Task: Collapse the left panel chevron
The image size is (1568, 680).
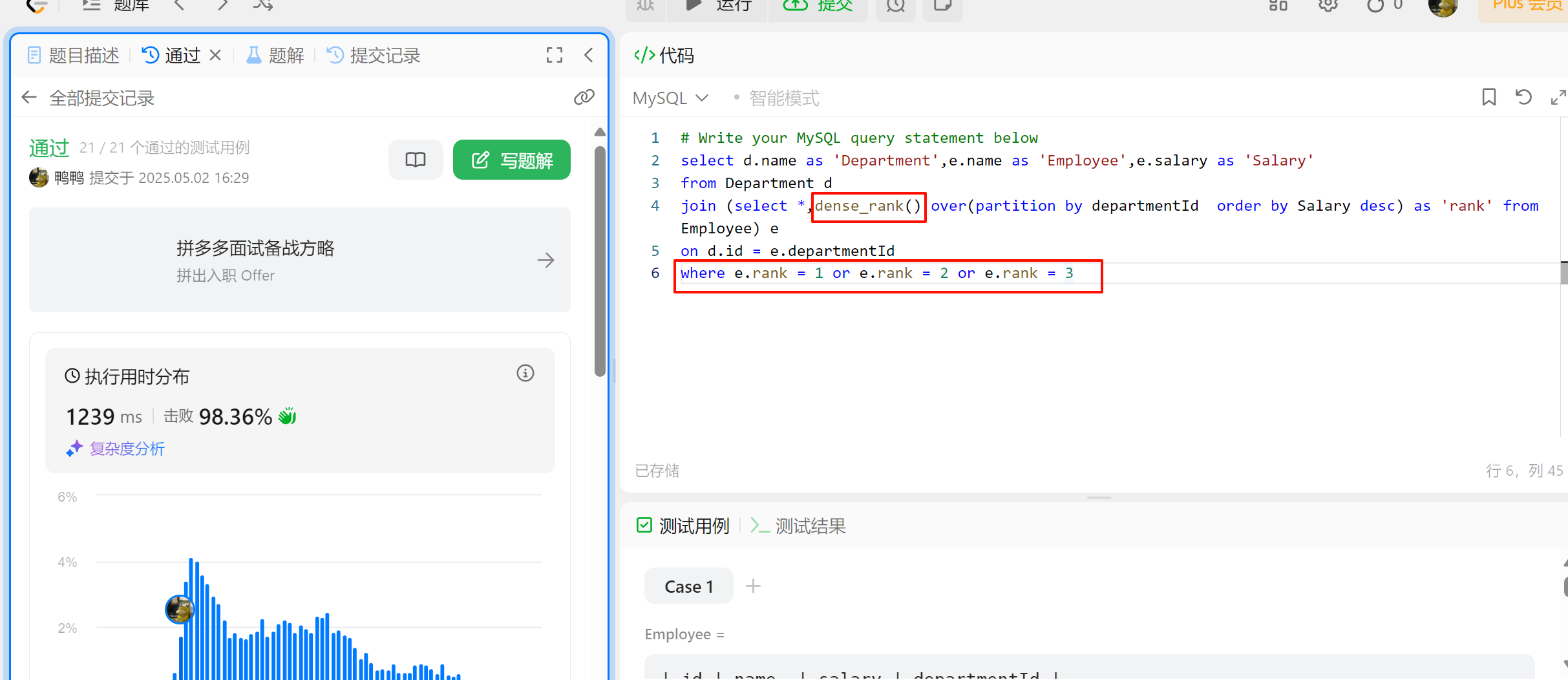Action: tap(589, 56)
